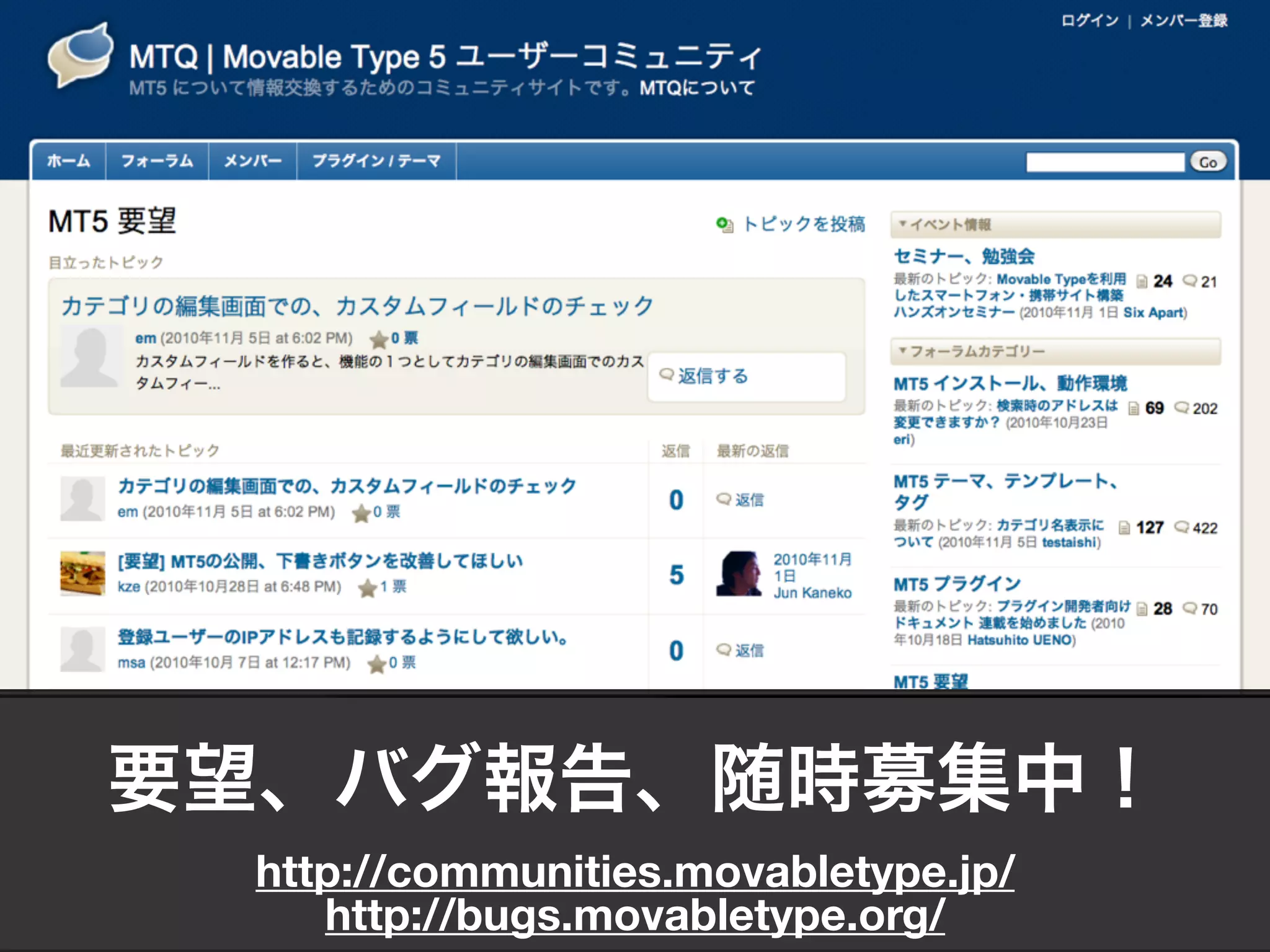Go to the ホーム tab
Screen dimensions: 1270x952
click(69, 161)
